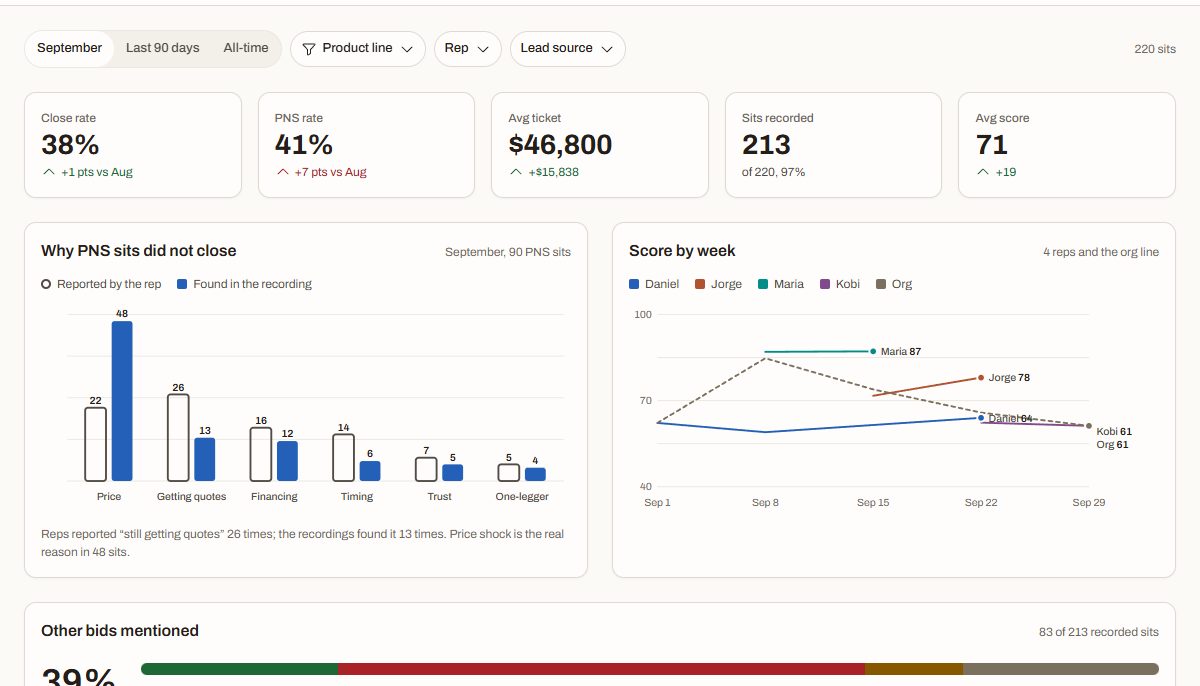Screen dimensions: 1200x686
Task: Click the Jorge 78 data point
Action: pos(981,377)
